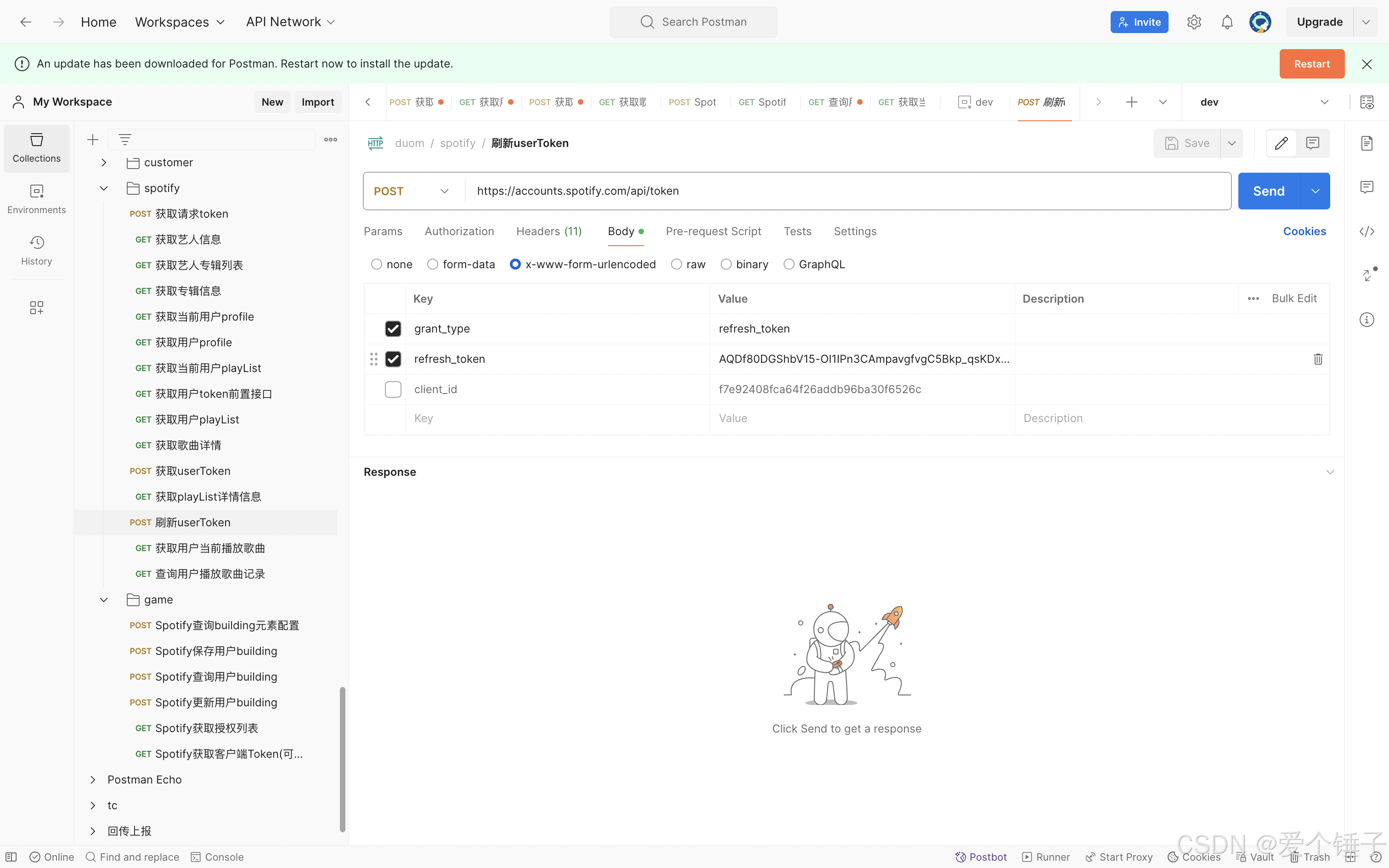Open the Environments sidebar panel
The height and width of the screenshot is (868, 1389).
(x=36, y=198)
